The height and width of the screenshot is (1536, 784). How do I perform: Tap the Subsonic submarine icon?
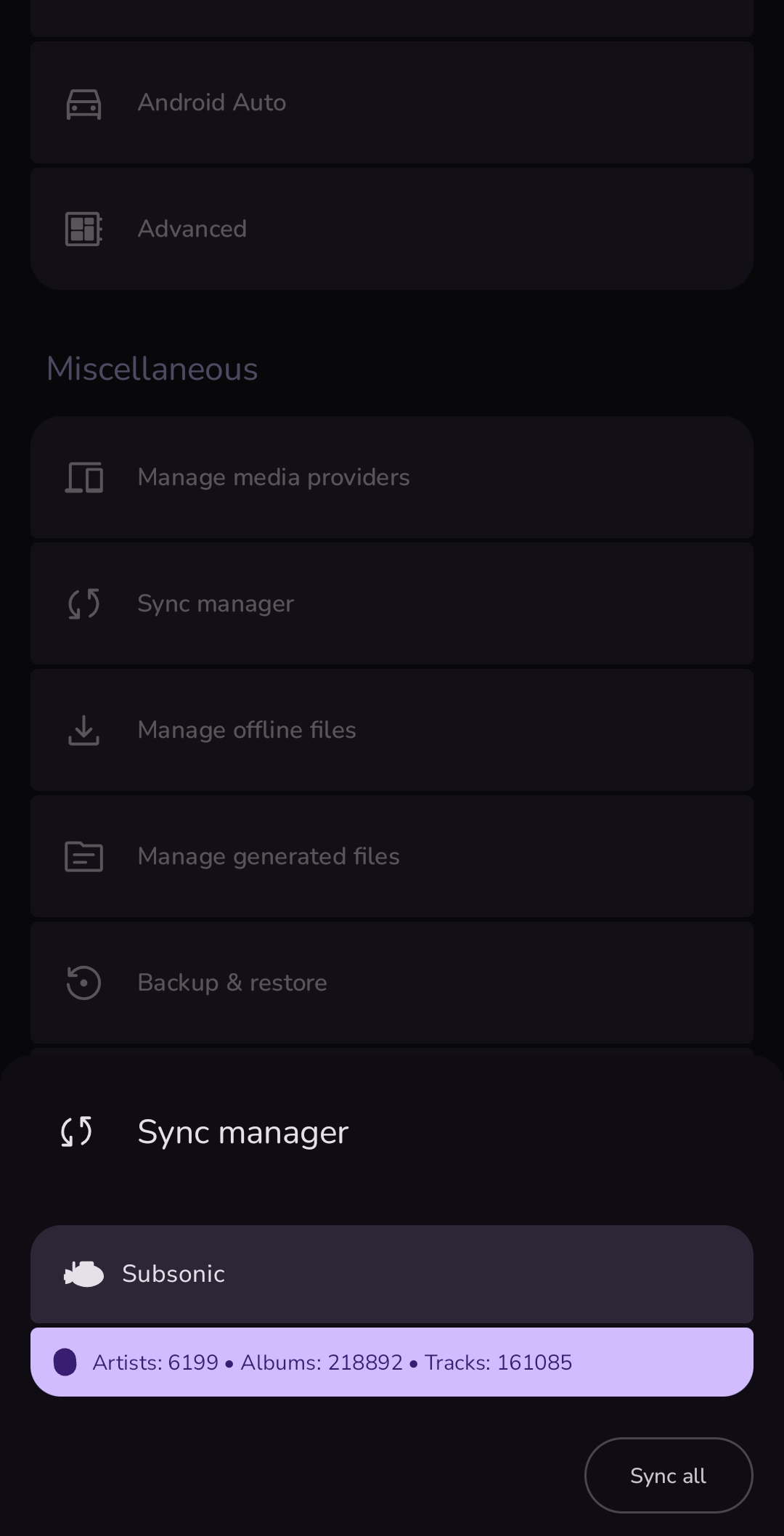84,1275
